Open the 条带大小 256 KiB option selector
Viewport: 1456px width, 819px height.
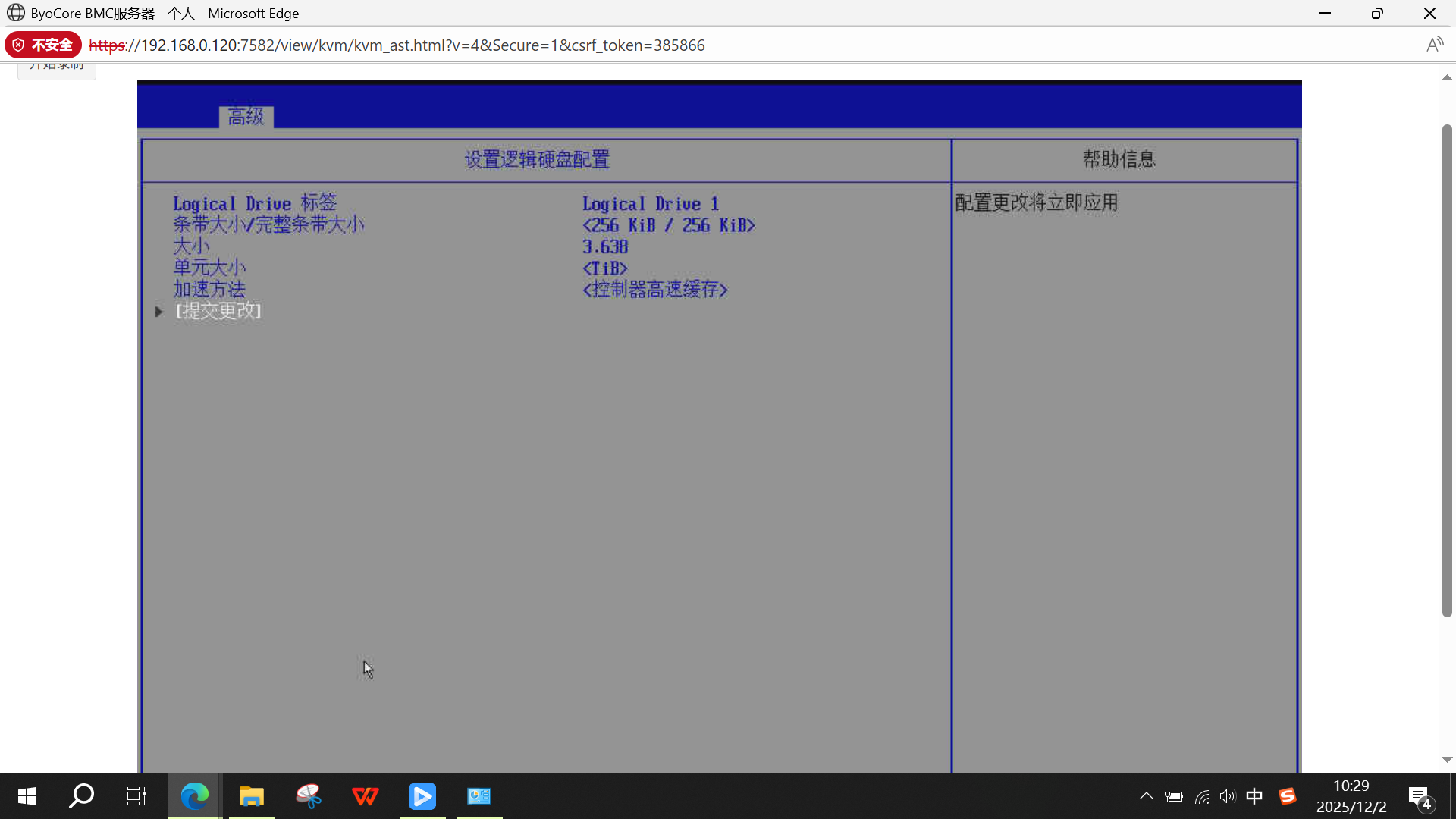668,225
